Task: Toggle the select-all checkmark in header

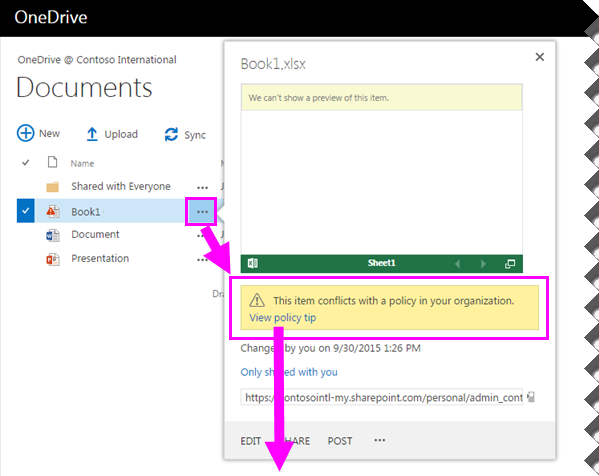Action: 26,162
